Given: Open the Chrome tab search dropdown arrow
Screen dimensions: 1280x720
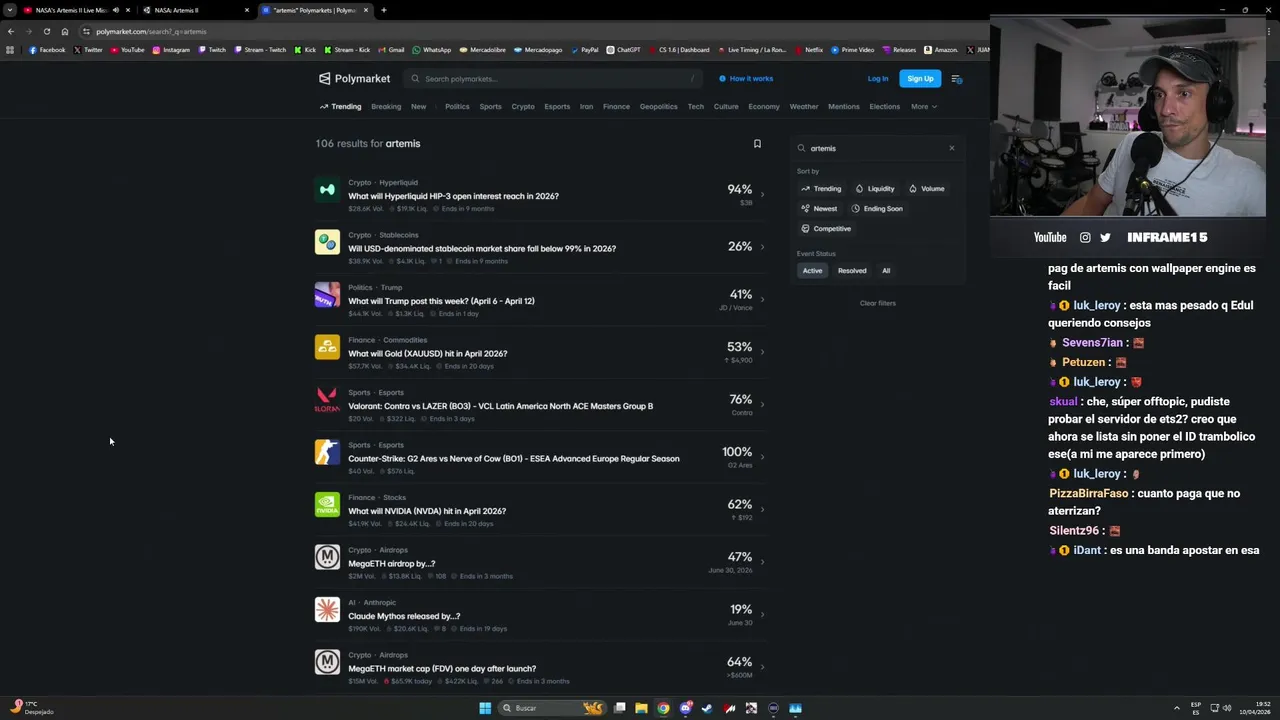Looking at the screenshot, I should click(10, 10).
